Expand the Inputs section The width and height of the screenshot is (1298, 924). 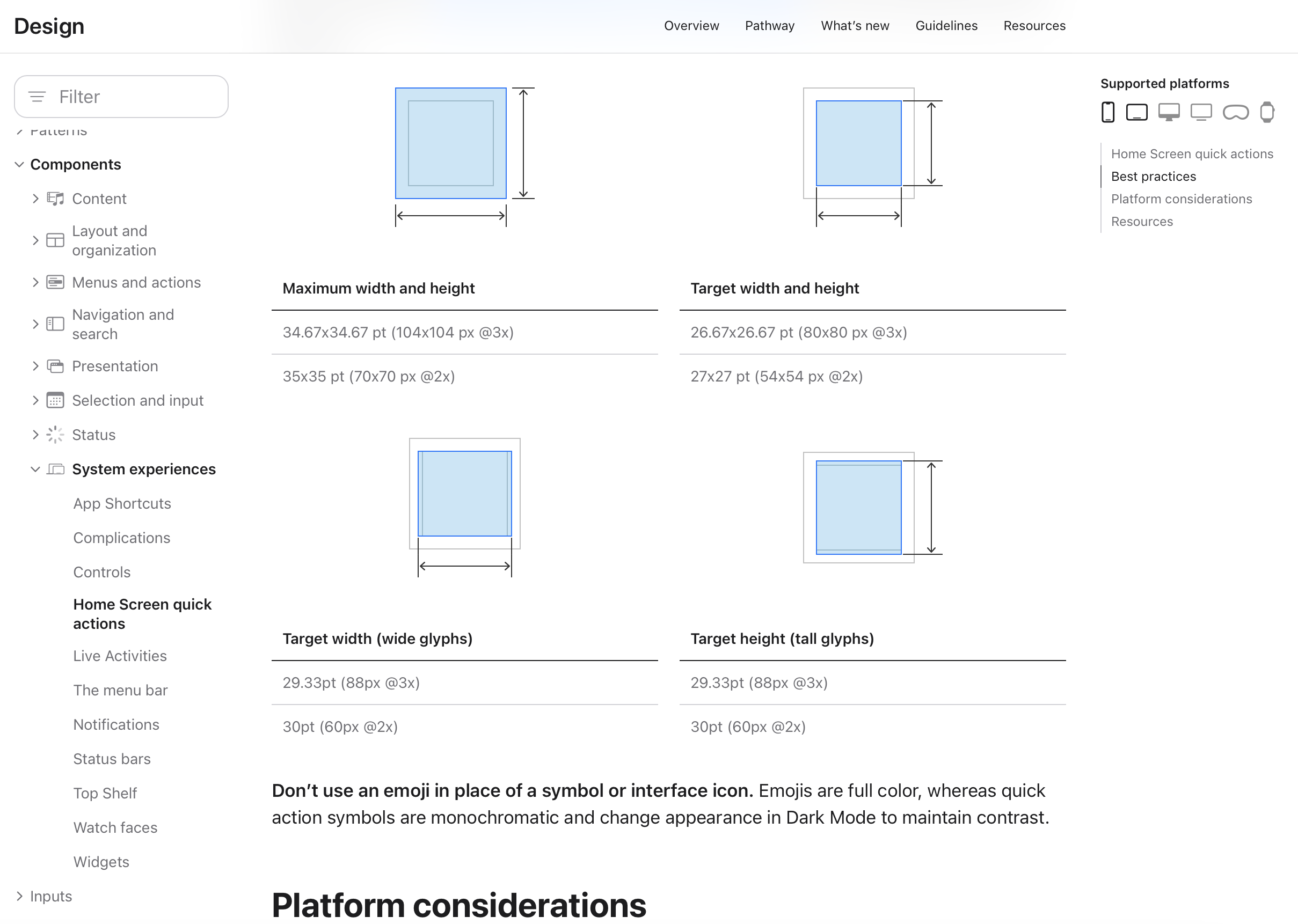(19, 896)
